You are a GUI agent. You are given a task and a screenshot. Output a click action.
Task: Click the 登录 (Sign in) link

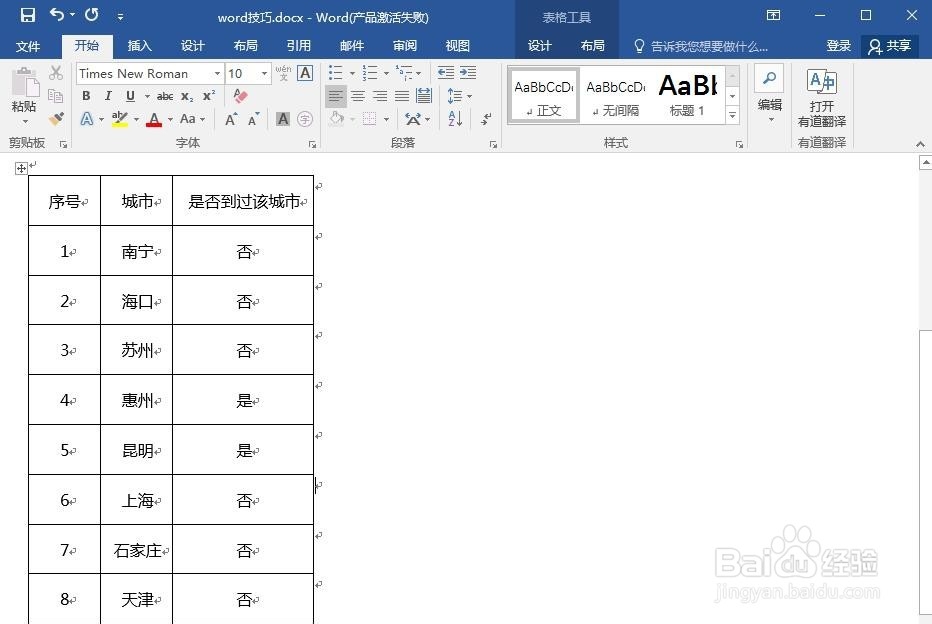click(x=838, y=45)
